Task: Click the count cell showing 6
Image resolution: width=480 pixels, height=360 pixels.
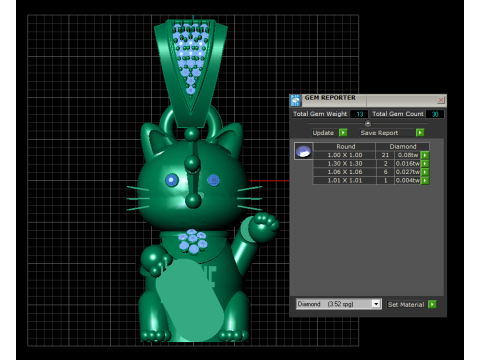Action: (385, 172)
